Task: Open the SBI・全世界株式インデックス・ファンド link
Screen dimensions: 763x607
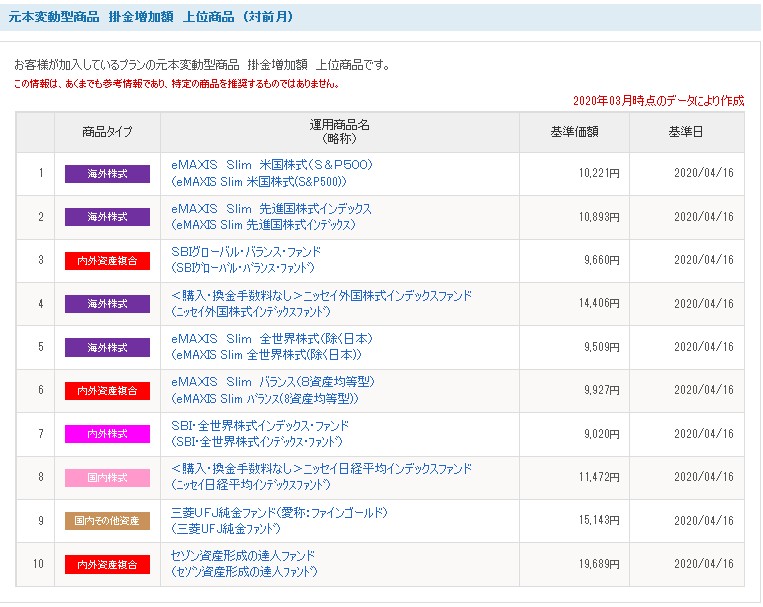Action: [x=260, y=433]
